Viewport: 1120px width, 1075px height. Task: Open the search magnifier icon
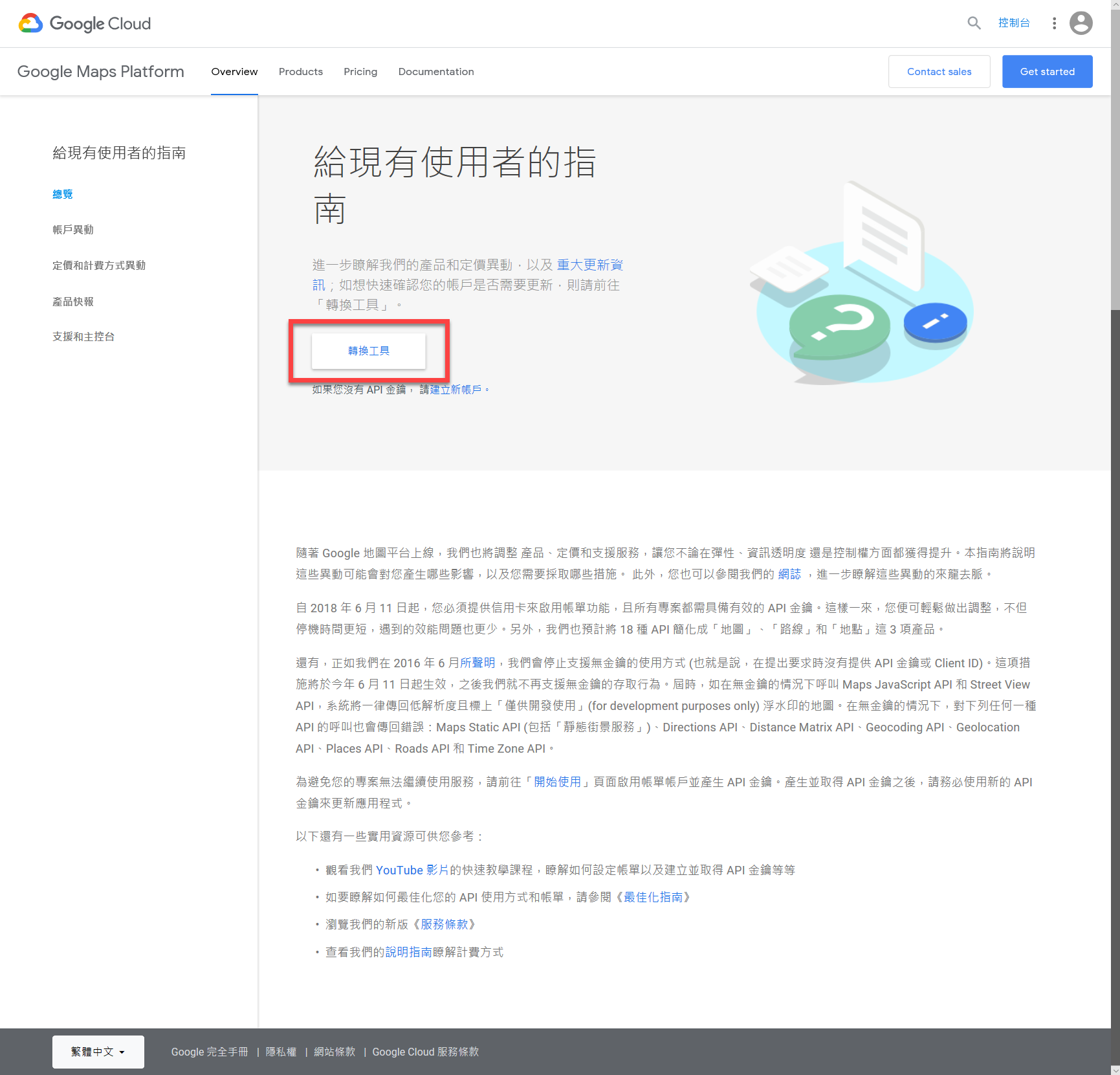[974, 23]
